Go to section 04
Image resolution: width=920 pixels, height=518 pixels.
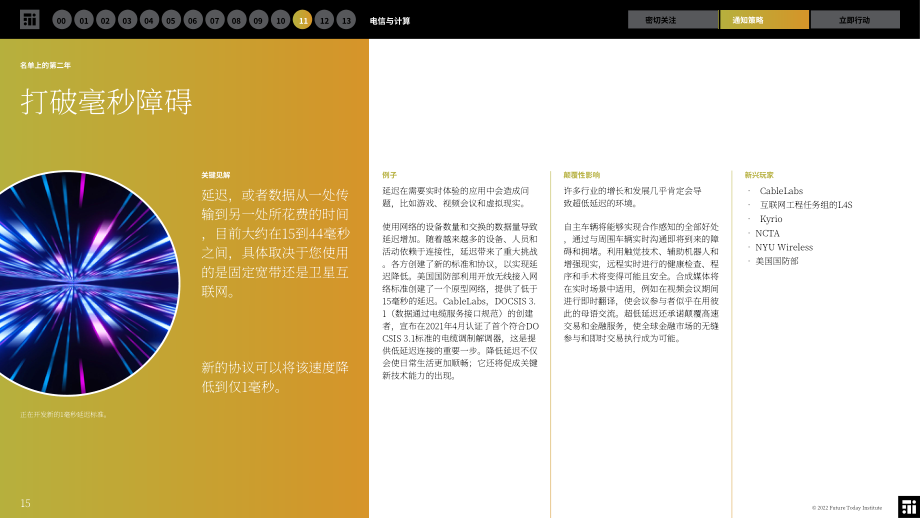149,20
